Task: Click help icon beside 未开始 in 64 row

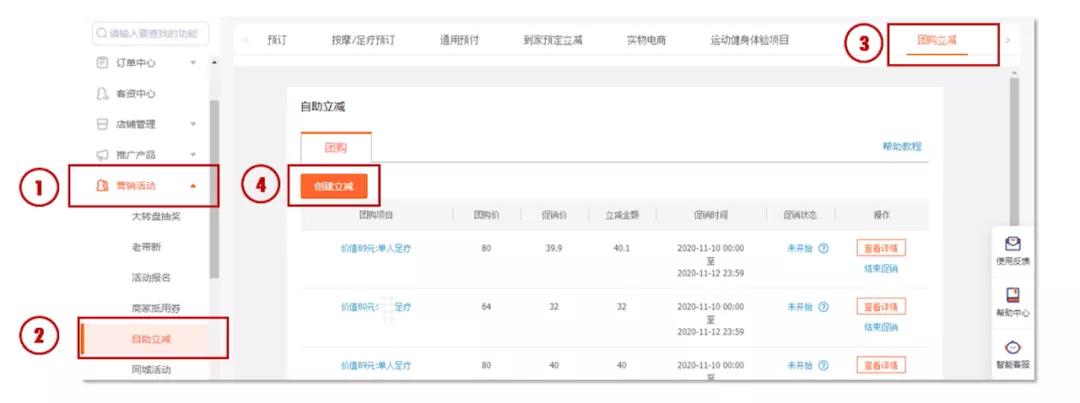Action: [823, 307]
